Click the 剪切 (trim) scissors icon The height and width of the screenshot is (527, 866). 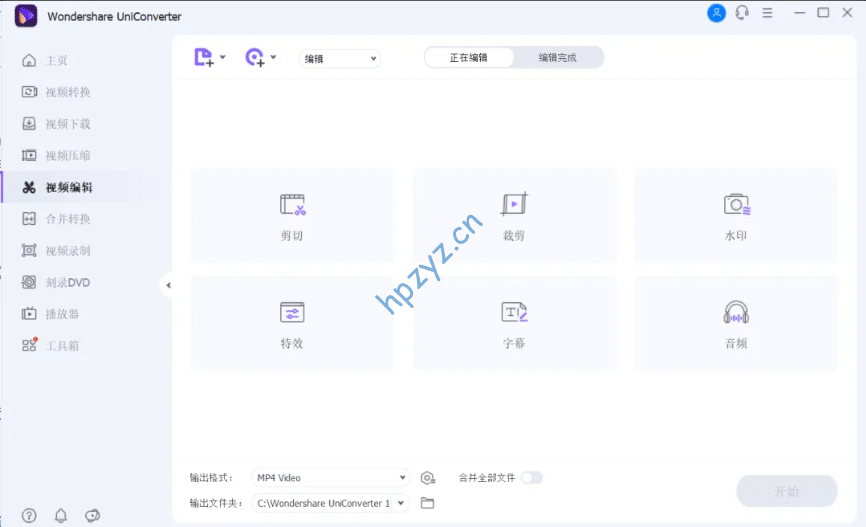(x=292, y=205)
